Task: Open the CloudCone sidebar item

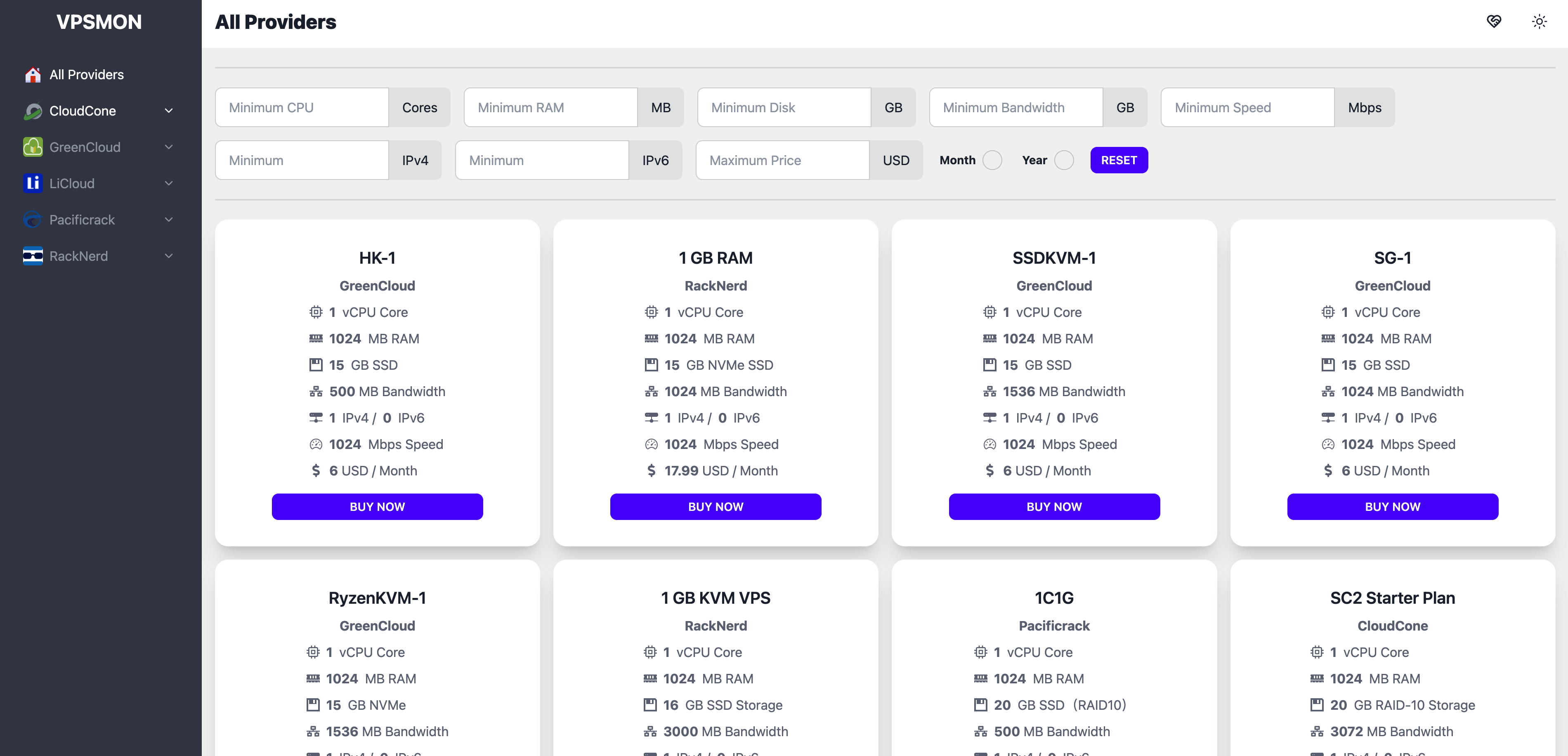Action: point(100,111)
